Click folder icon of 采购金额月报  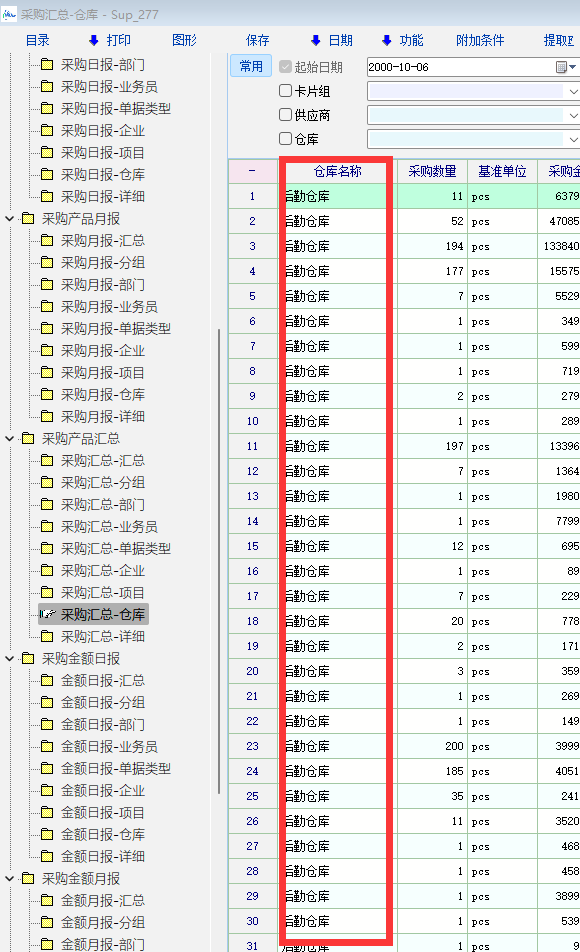pos(28,878)
